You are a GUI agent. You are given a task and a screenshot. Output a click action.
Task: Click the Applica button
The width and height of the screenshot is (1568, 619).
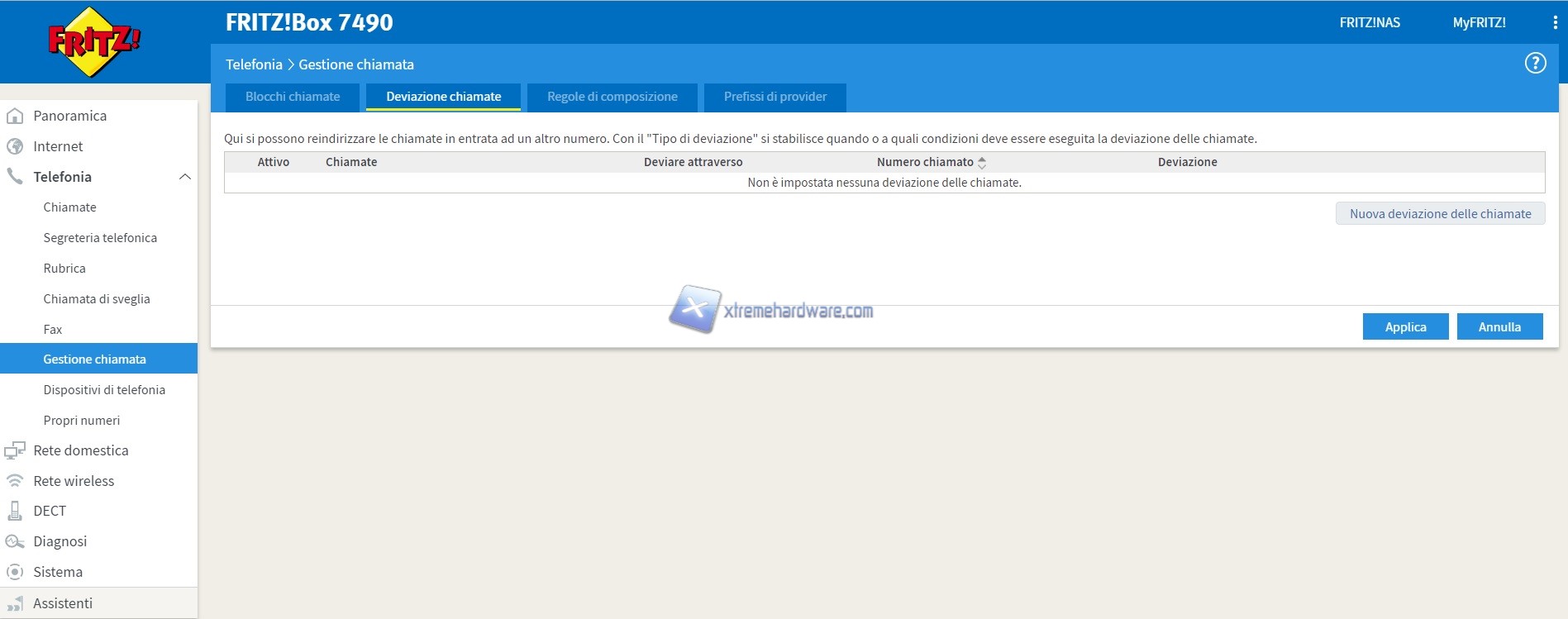[1405, 326]
